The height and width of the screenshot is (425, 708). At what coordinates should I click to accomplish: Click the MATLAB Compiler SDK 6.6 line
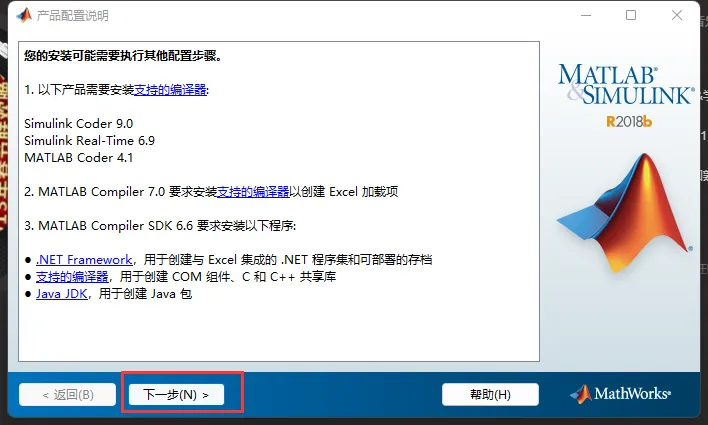click(x=160, y=225)
